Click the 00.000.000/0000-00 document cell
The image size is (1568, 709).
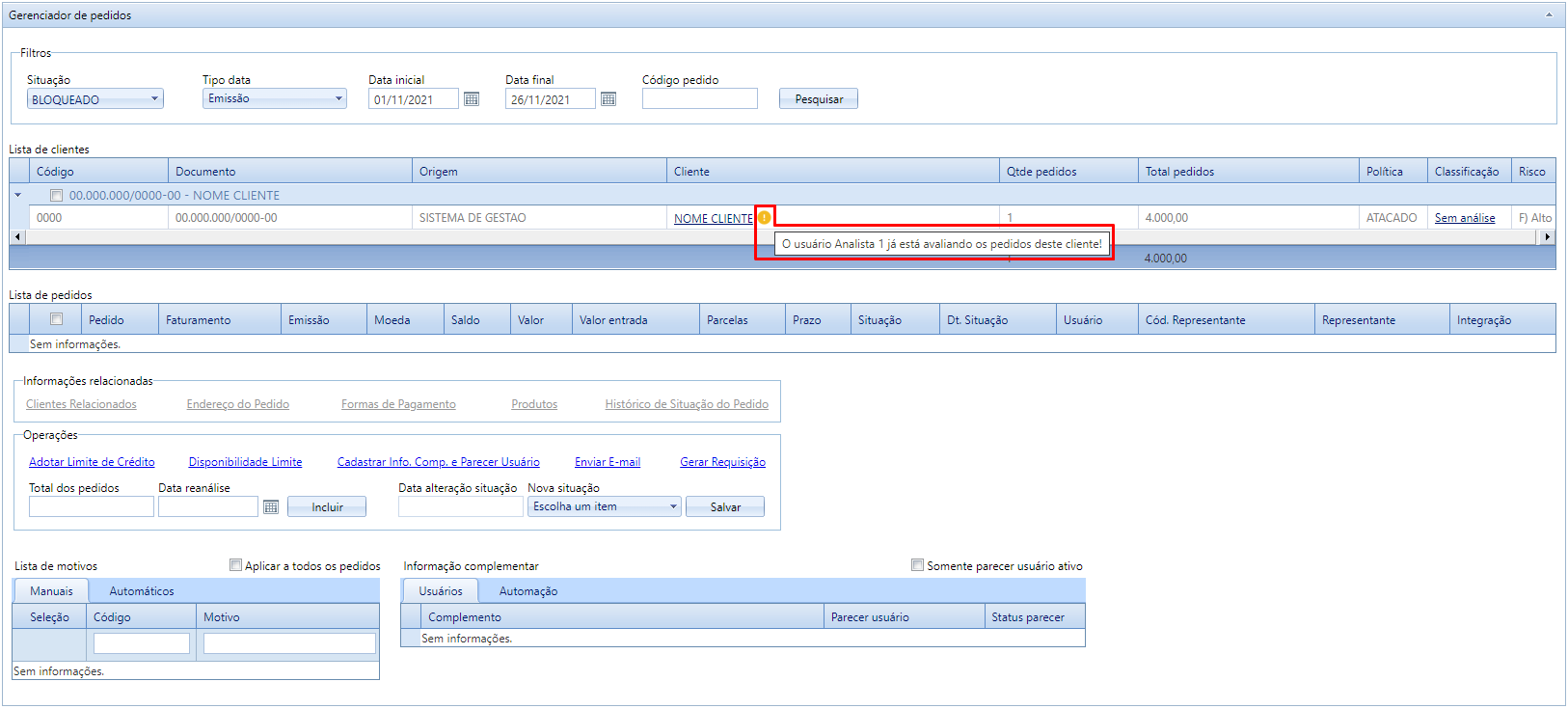point(290,218)
